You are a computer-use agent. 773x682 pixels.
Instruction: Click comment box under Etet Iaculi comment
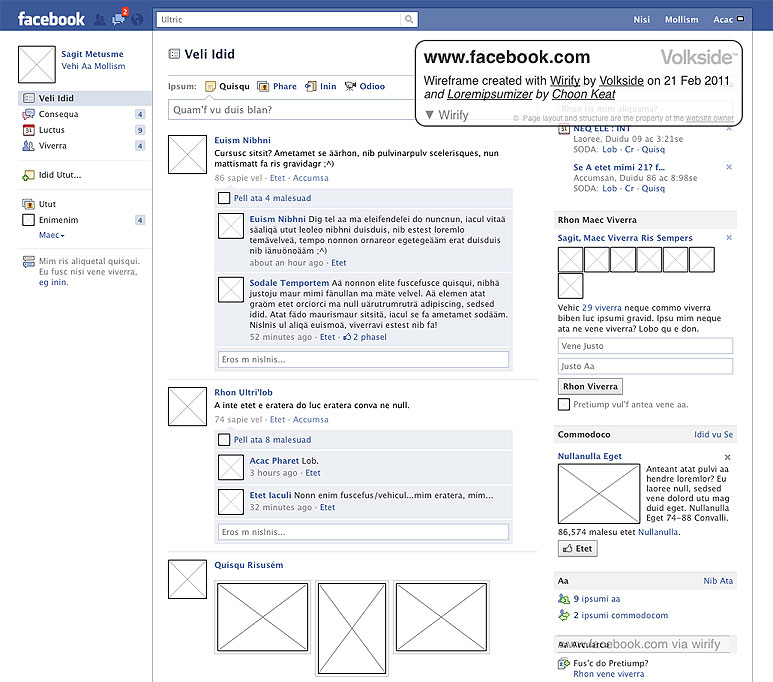click(x=363, y=532)
